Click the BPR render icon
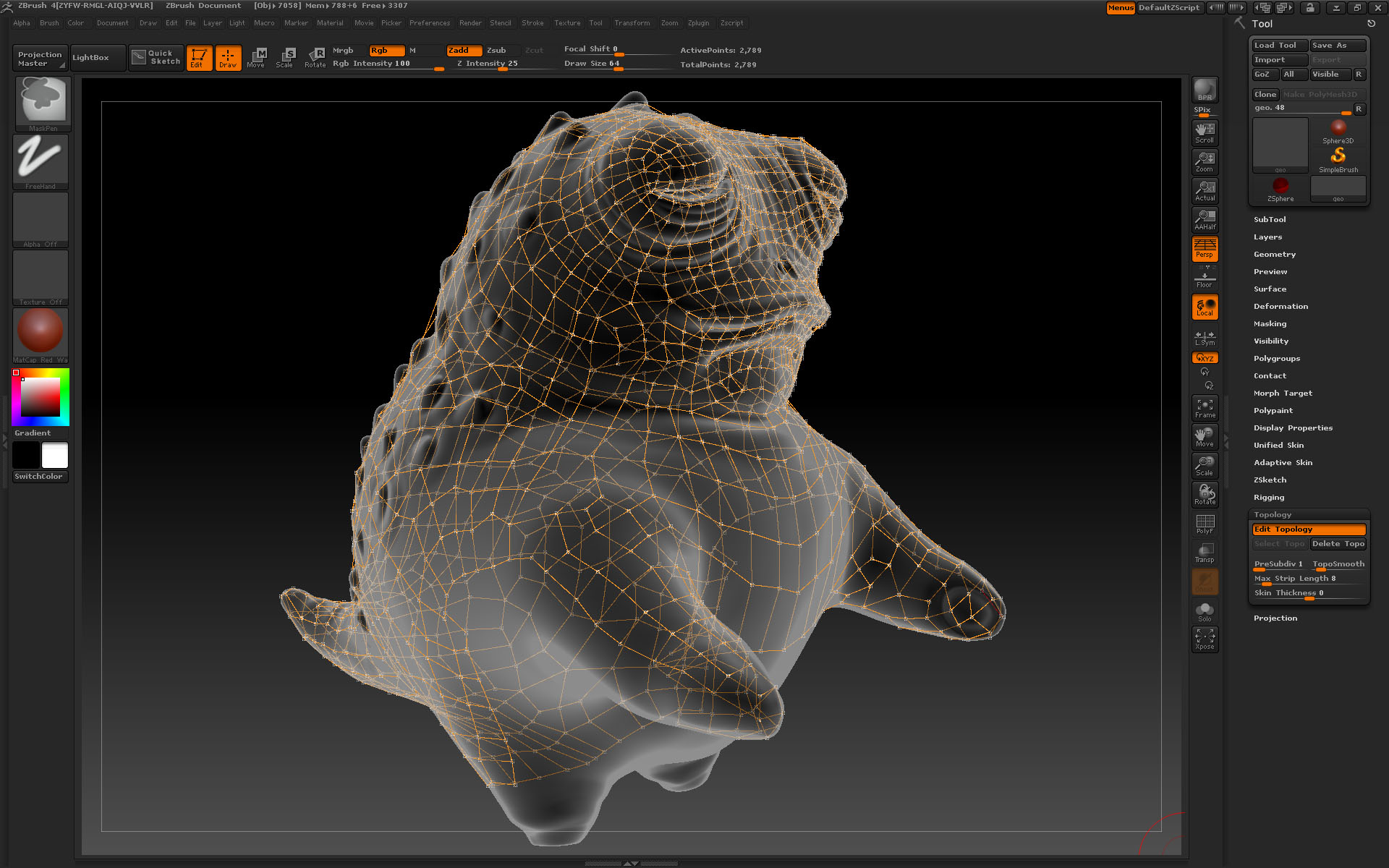This screenshot has width=1389, height=868. (1205, 90)
